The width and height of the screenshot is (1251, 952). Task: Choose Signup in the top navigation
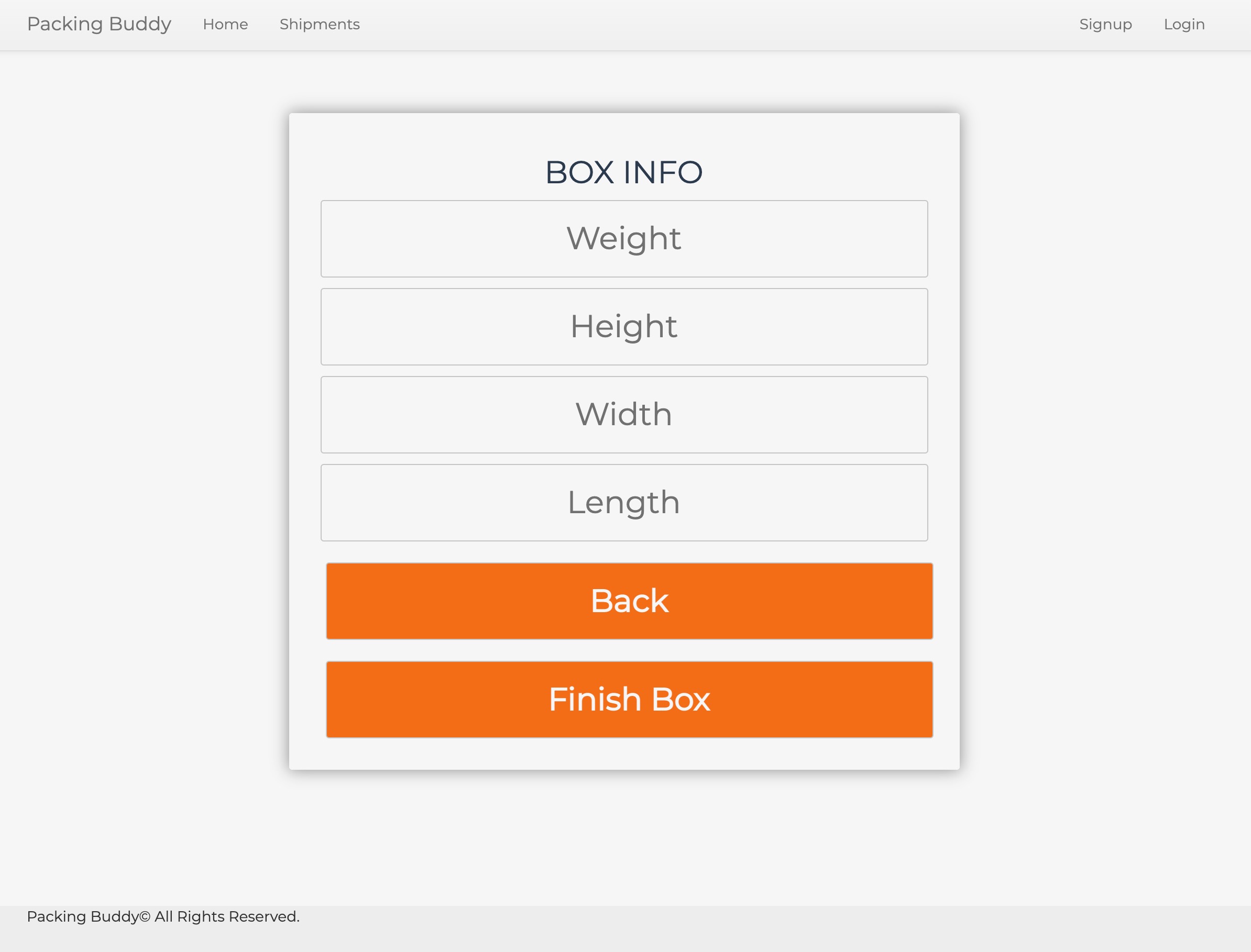point(1105,25)
